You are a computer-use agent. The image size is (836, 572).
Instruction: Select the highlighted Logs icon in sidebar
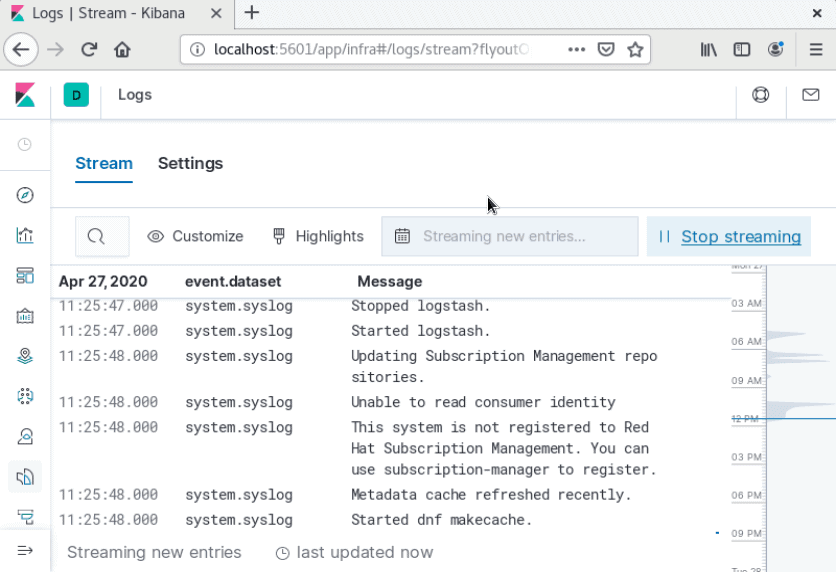25,477
